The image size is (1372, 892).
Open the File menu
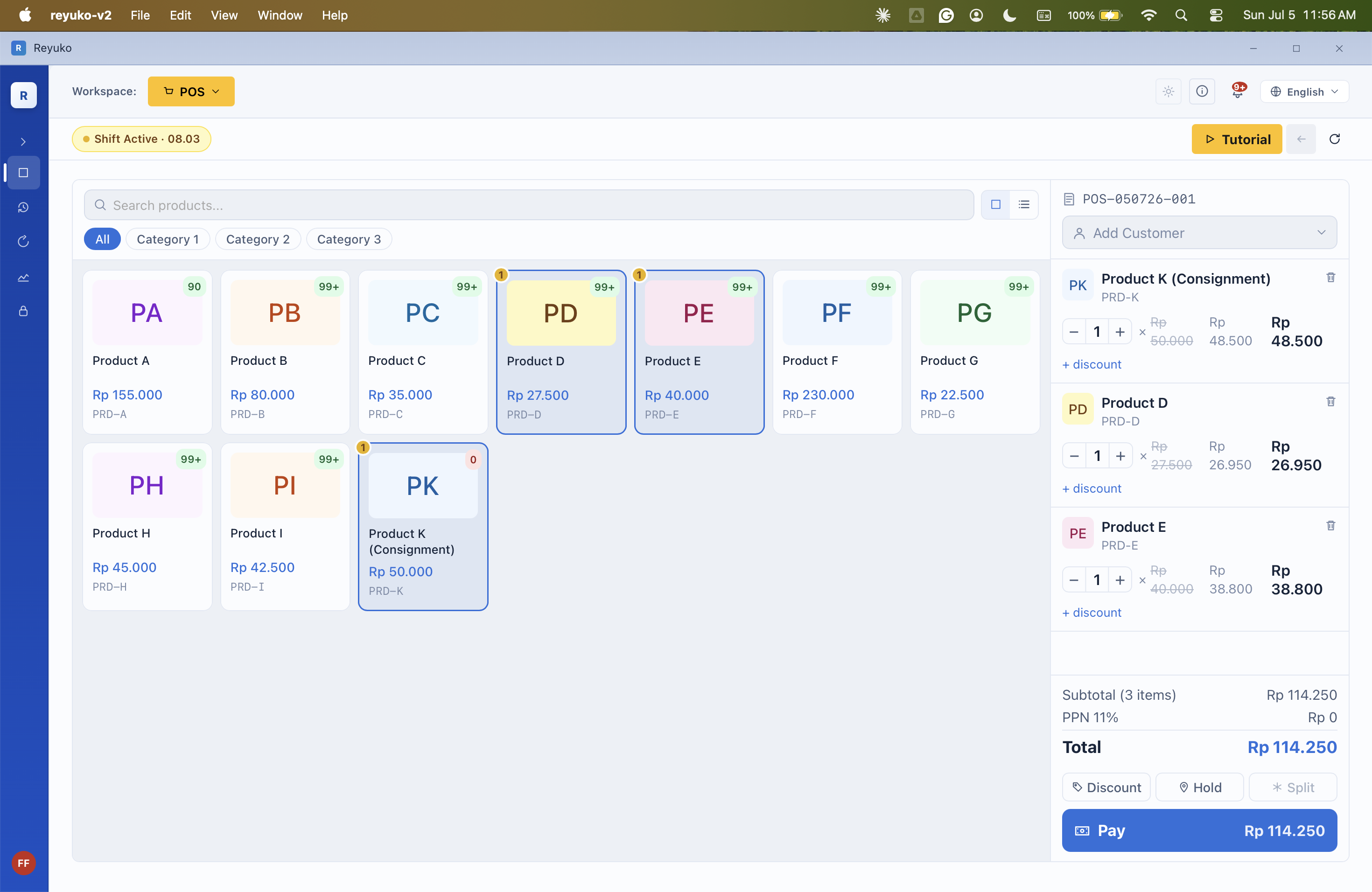pos(140,15)
